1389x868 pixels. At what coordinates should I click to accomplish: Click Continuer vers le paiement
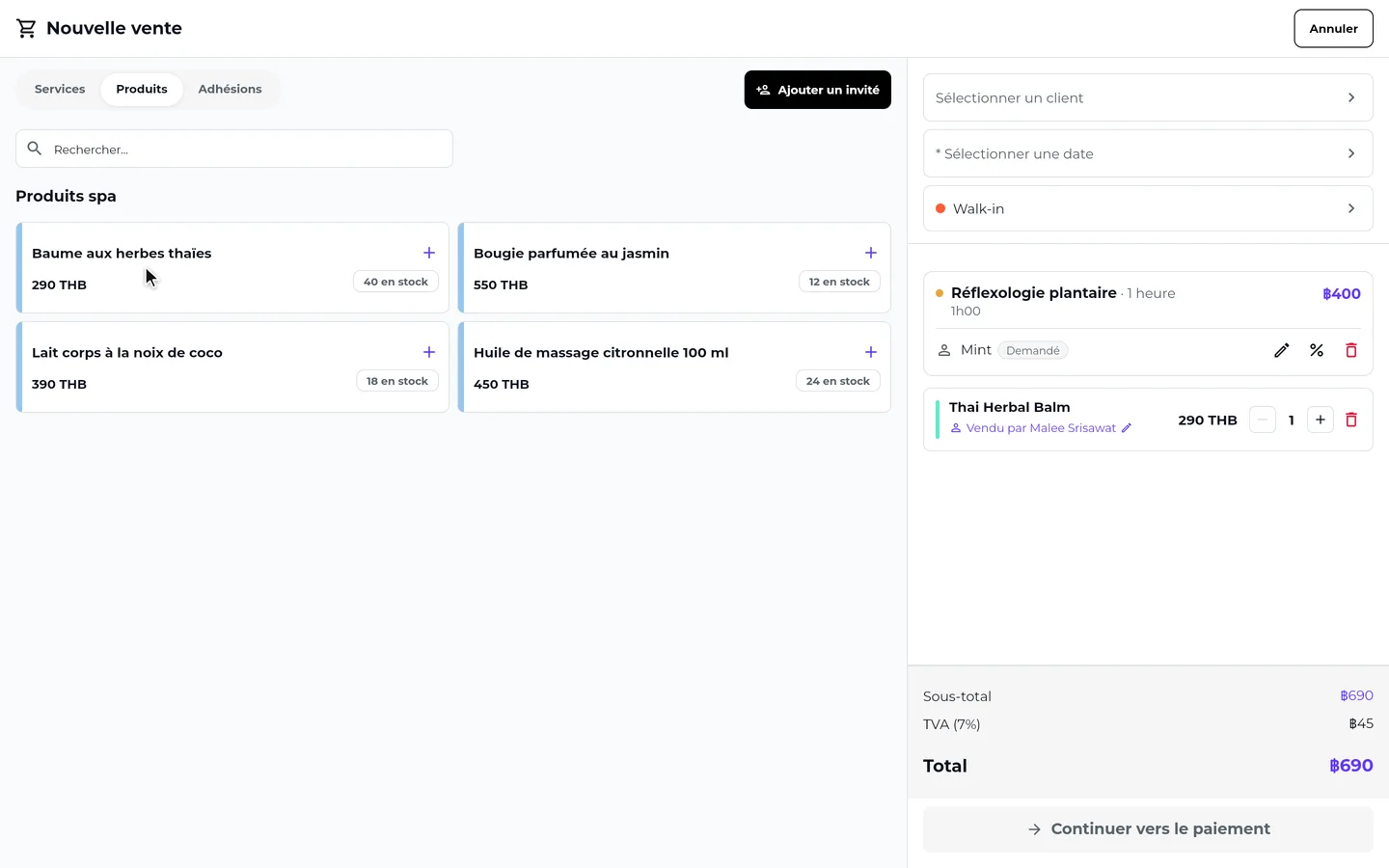tap(1148, 829)
